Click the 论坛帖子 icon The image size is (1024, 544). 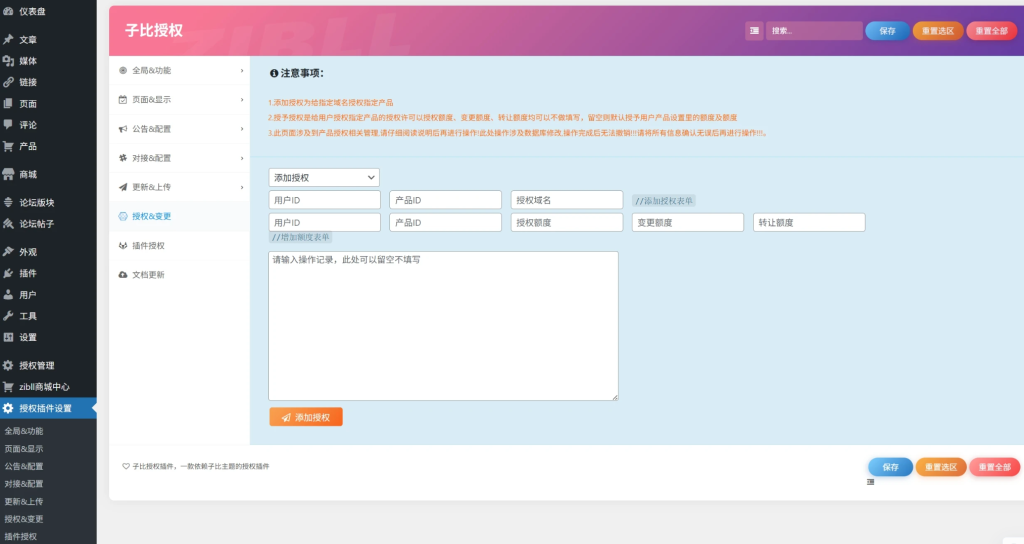click(x=8, y=223)
